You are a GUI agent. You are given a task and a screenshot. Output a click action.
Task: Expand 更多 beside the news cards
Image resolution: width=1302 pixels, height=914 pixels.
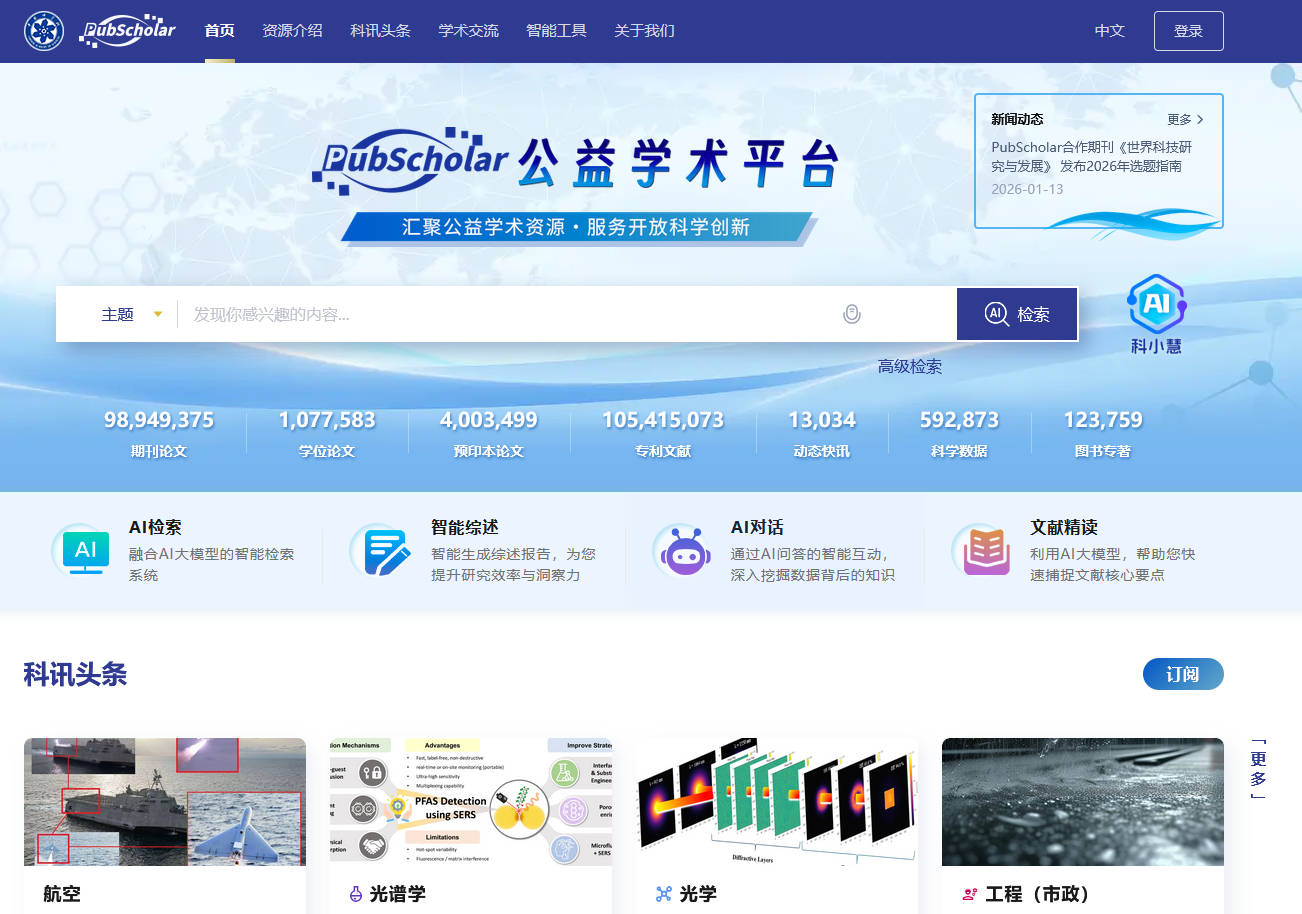1258,769
